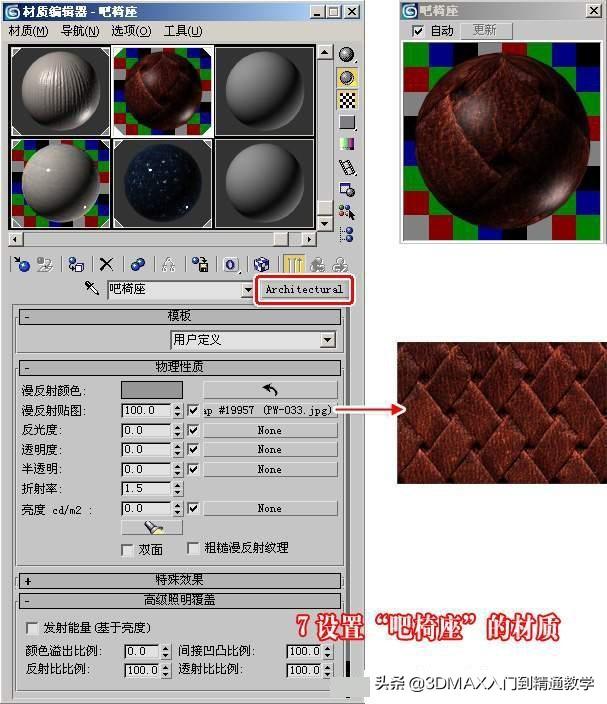Toggle the Backlight icon in side toolbar

(x=347, y=77)
